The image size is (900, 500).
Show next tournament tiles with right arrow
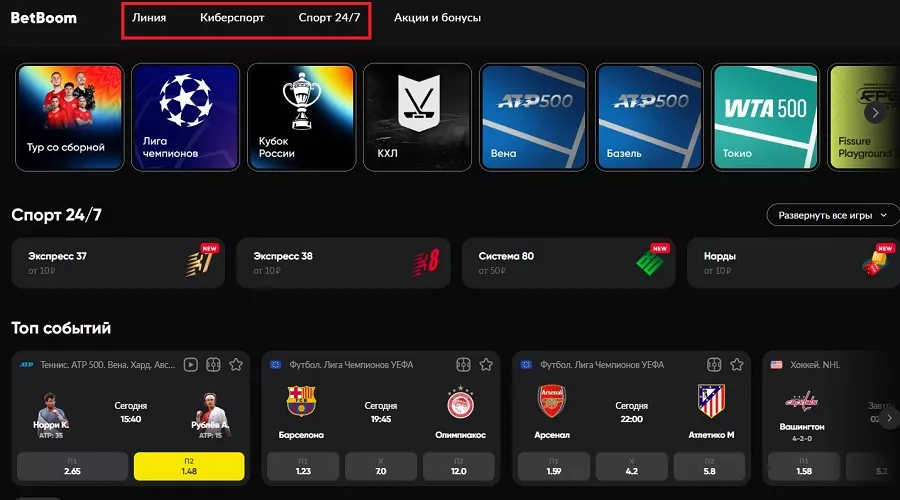pyautogui.click(x=875, y=113)
